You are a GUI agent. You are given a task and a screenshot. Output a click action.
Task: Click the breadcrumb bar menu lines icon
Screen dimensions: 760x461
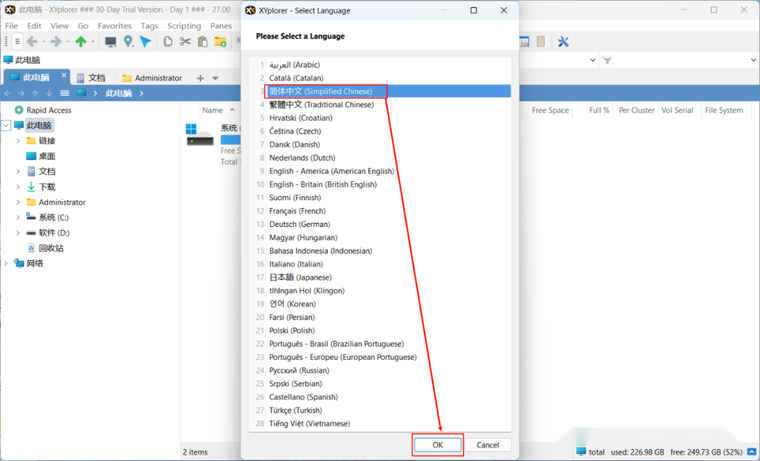pos(64,93)
